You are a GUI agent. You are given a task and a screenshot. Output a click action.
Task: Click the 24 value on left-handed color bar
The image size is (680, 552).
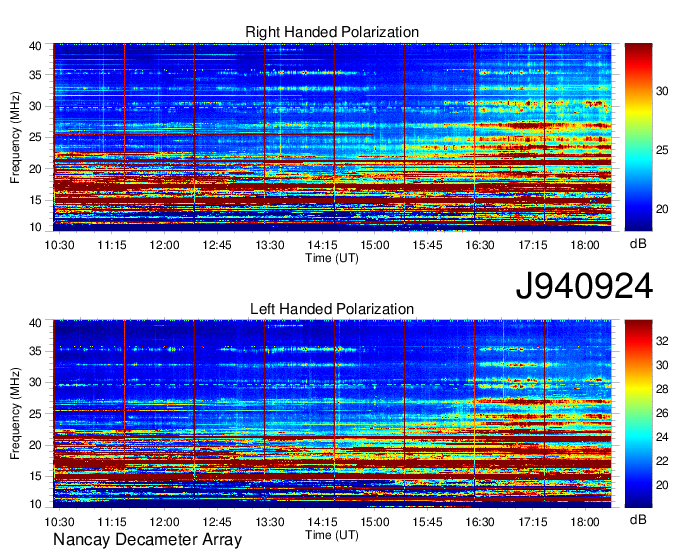click(662, 437)
